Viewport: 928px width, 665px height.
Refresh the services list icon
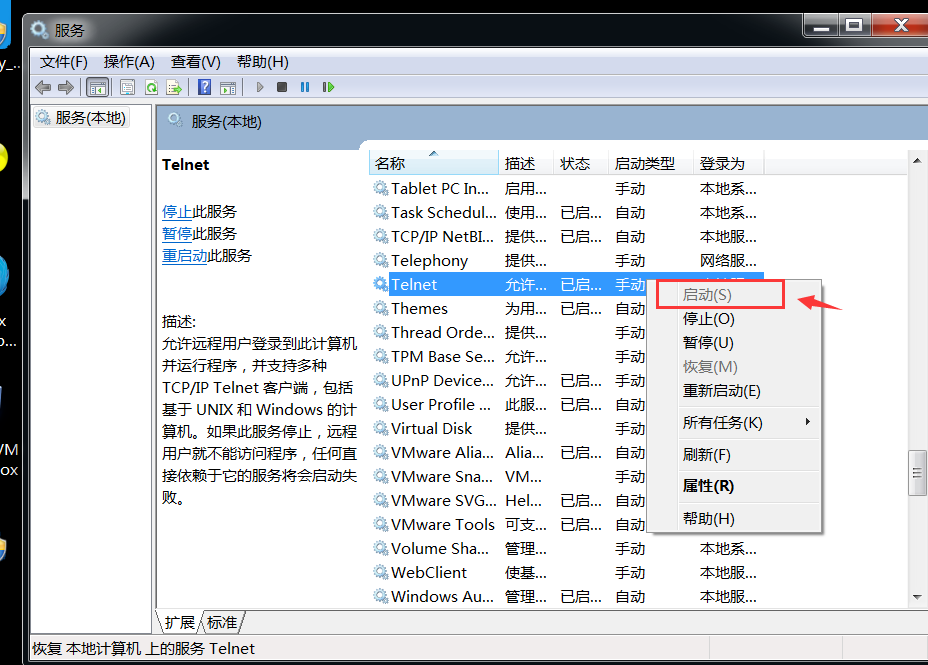pyautogui.click(x=152, y=87)
